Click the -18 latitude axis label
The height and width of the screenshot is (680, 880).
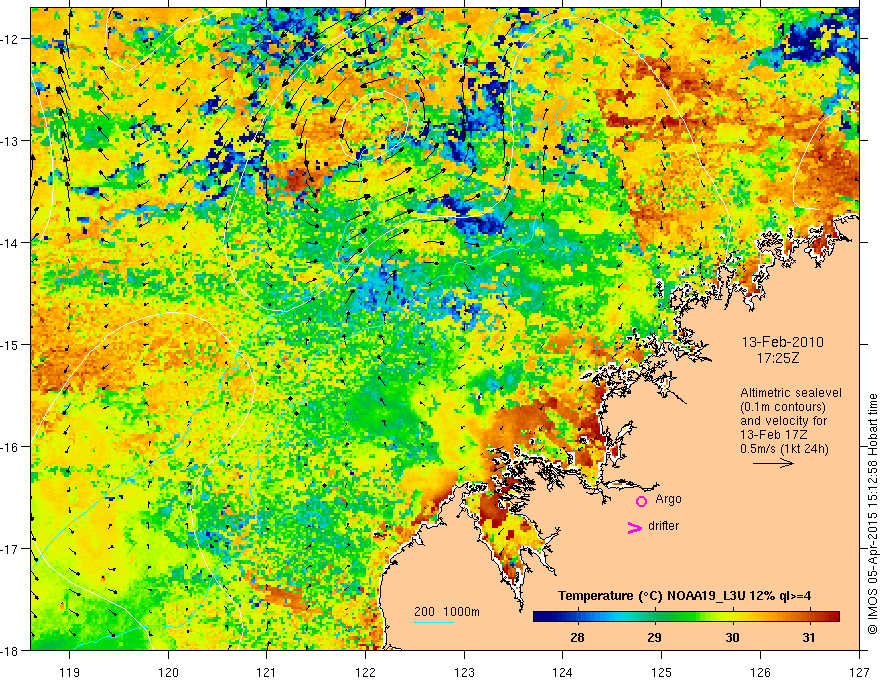tap(10, 650)
